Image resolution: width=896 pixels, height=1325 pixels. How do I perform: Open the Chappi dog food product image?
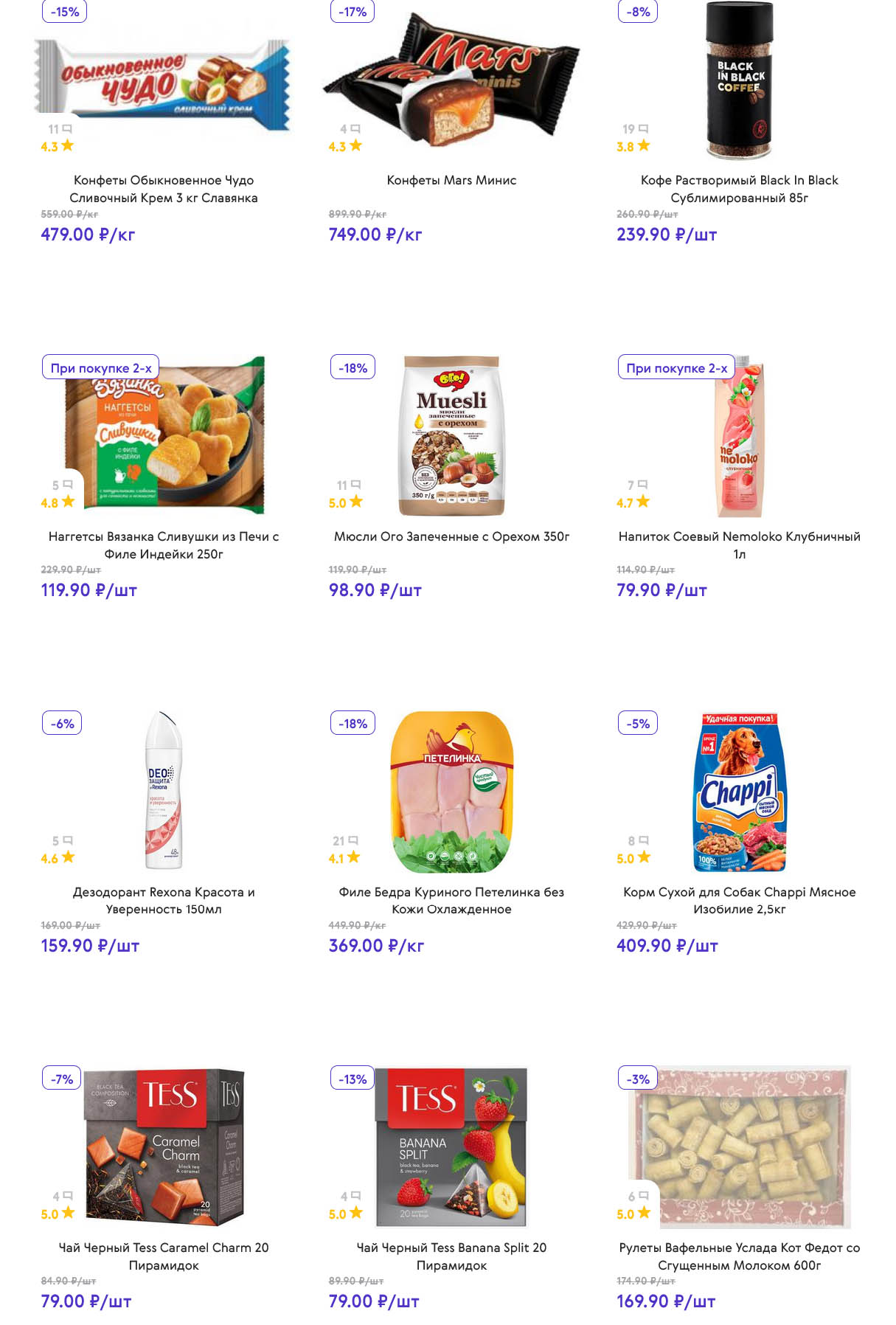coord(740,791)
